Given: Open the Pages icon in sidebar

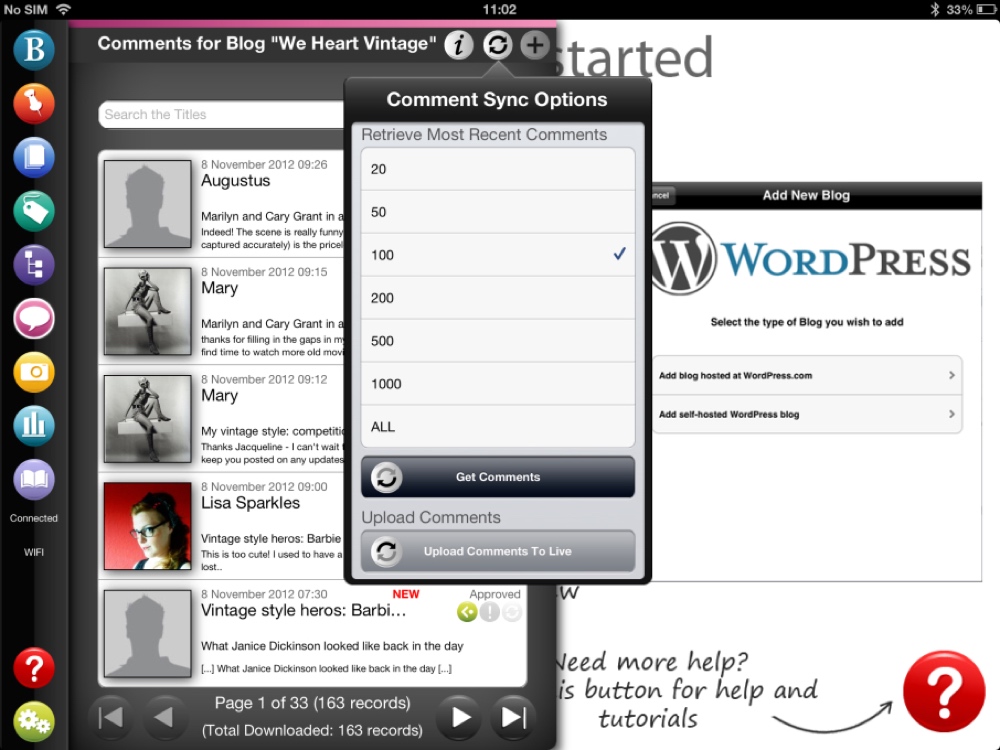Looking at the screenshot, I should [x=34, y=157].
